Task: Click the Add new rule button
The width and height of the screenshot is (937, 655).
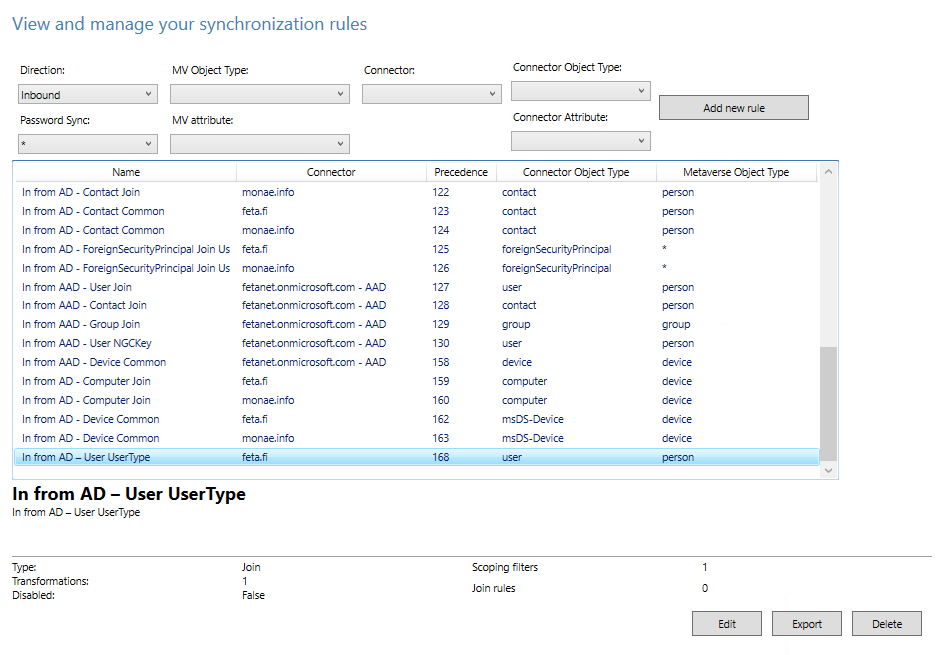Action: coord(733,108)
